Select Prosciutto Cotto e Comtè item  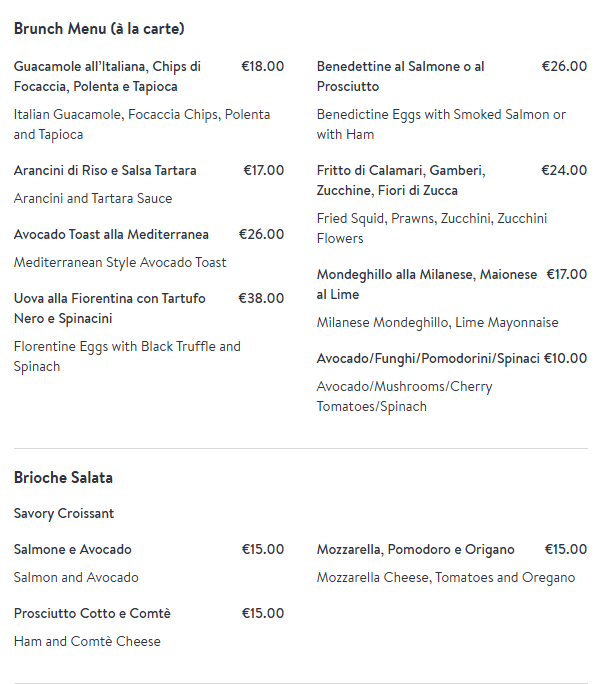click(x=92, y=613)
